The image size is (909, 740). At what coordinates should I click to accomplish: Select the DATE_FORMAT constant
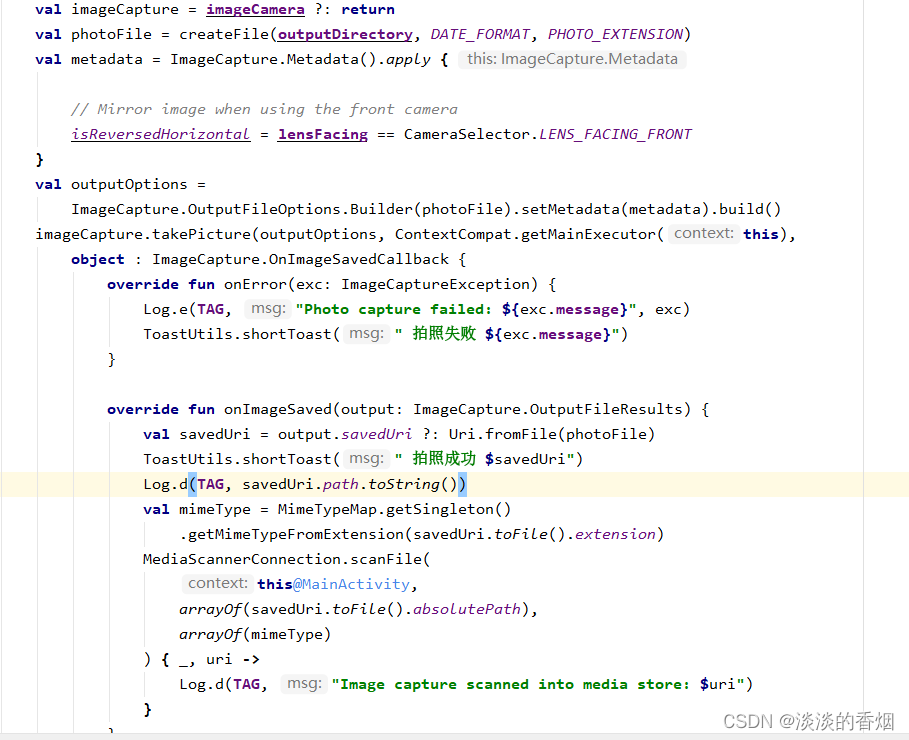point(480,35)
